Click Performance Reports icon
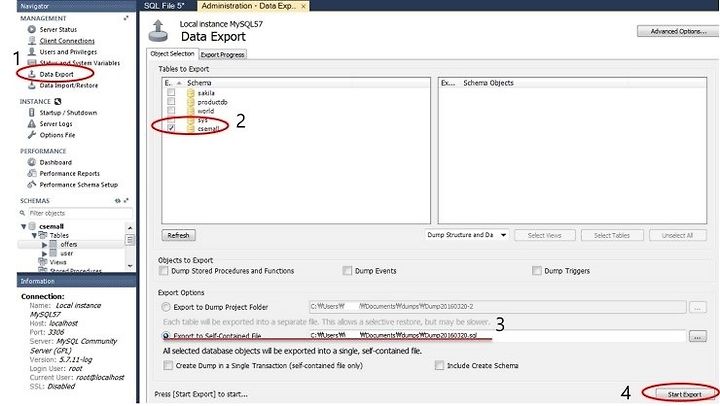Screen dimensions: 720x406 point(32,173)
